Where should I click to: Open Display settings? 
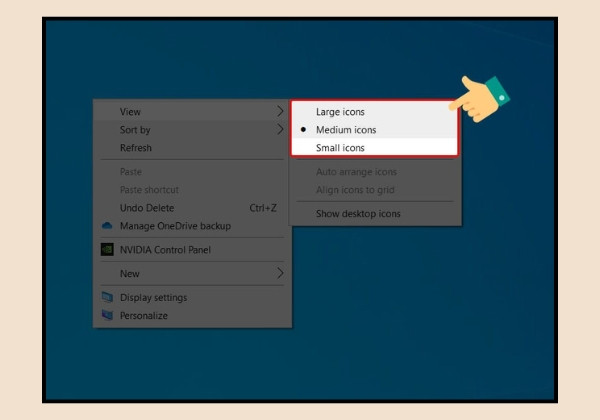(x=192, y=297)
